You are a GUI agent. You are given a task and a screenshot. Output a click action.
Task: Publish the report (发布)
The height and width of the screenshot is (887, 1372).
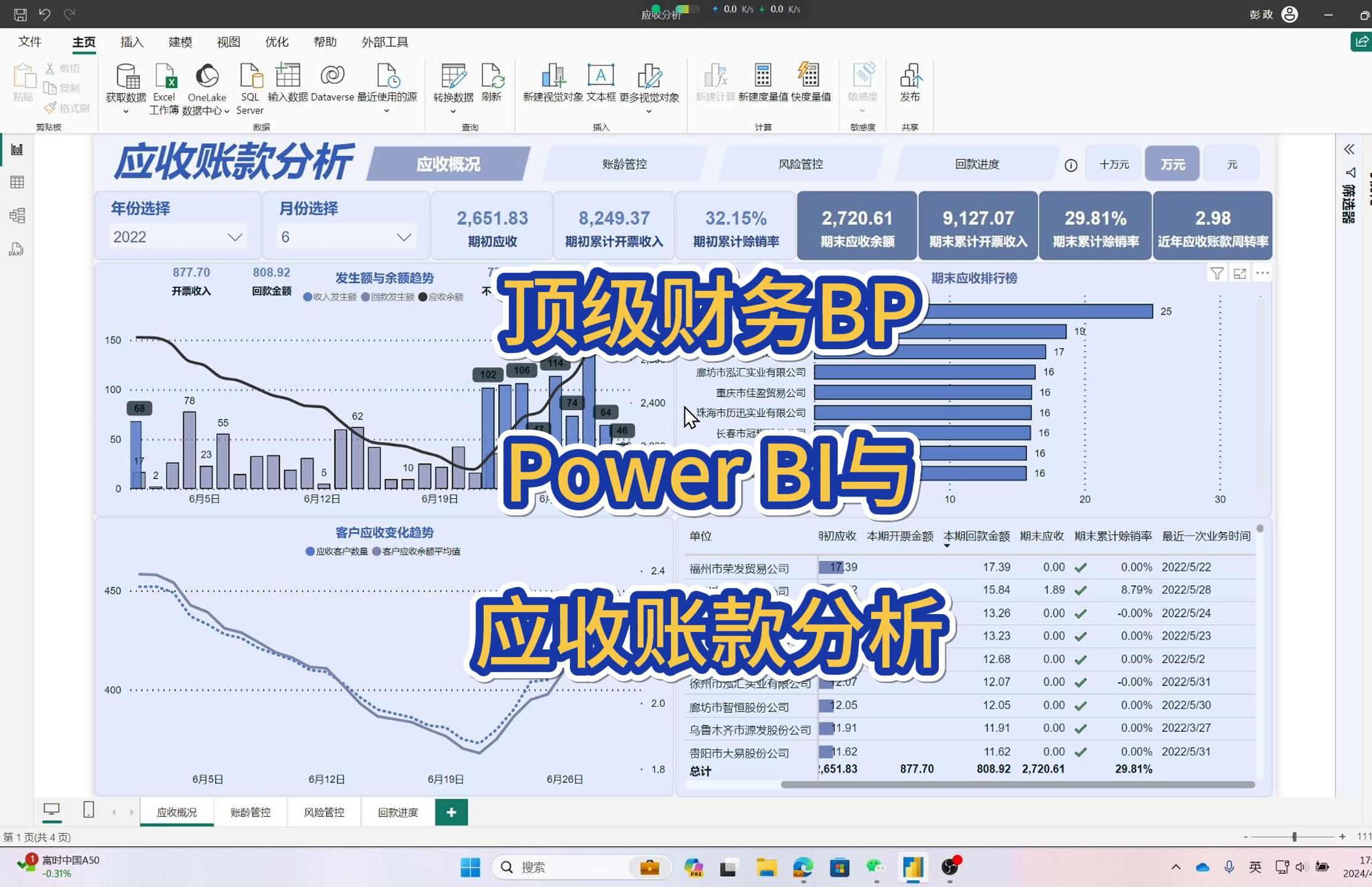[x=910, y=83]
